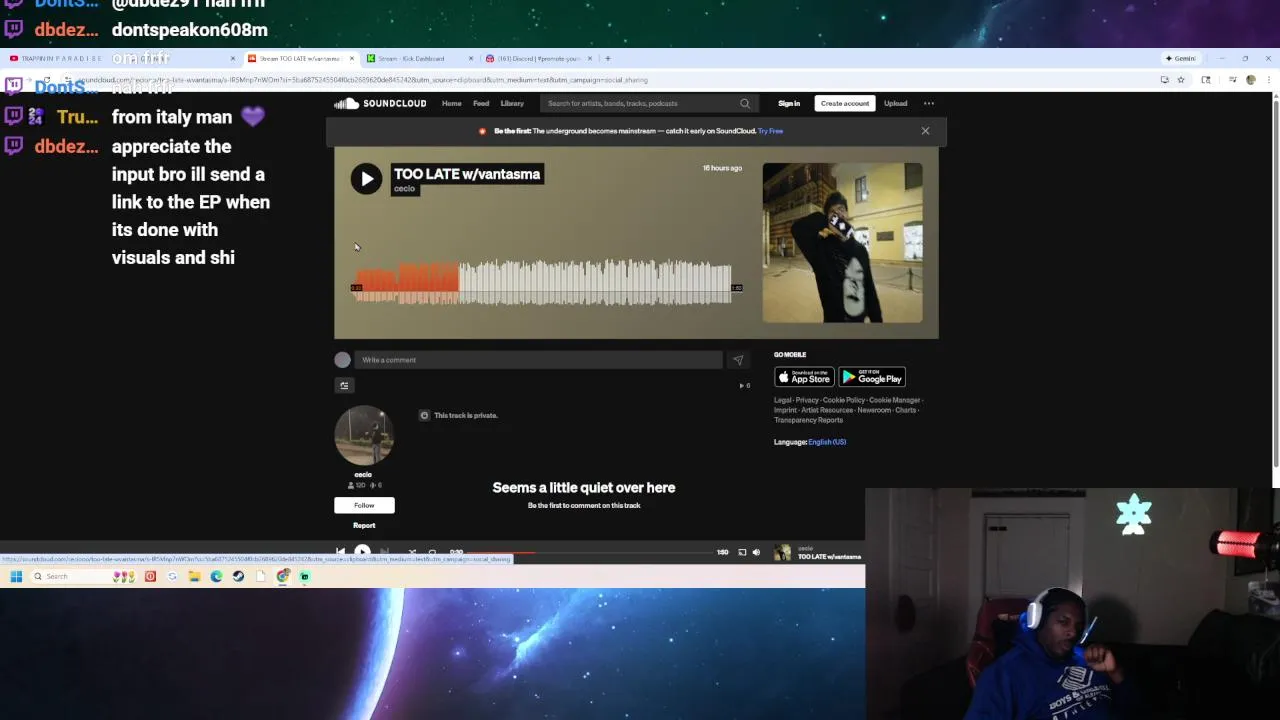This screenshot has width=1280, height=720.
Task: Click the SoundCloud logo in the header
Action: pos(380,103)
